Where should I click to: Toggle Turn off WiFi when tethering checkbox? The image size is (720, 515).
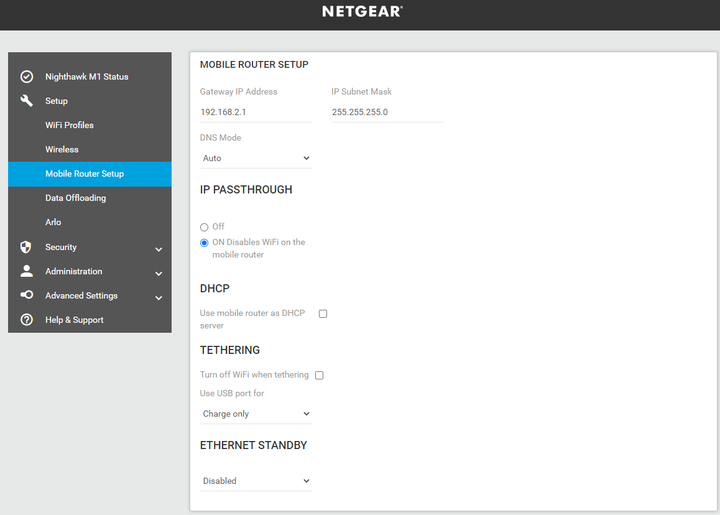319,375
